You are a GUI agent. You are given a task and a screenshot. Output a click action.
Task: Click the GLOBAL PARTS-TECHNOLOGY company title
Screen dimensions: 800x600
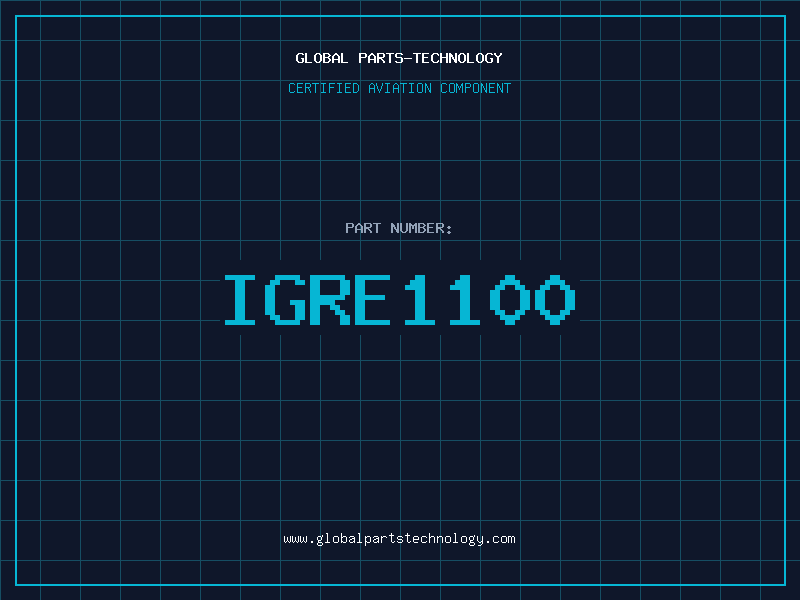point(399,58)
